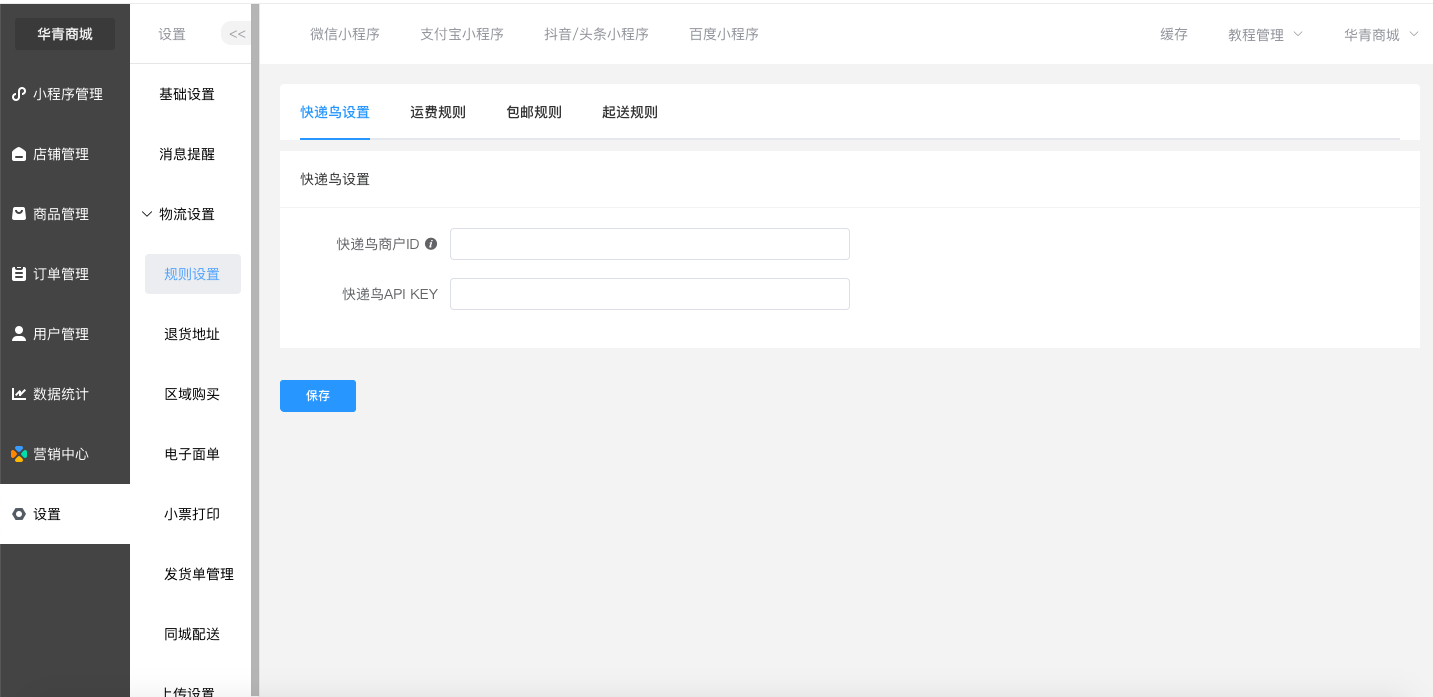Screen dimensions: 1433x697
Task: Collapse the submenu with the << button
Action: pyautogui.click(x=236, y=34)
